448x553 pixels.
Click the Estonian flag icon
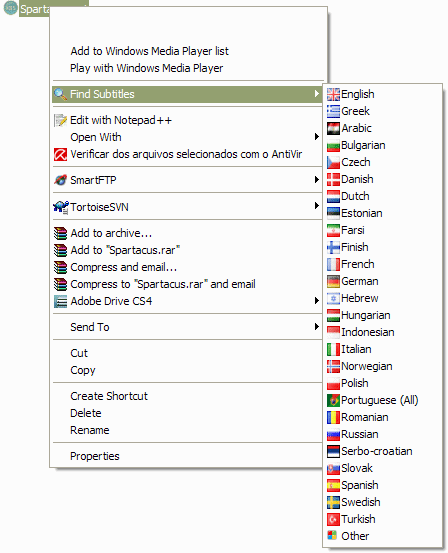[x=333, y=213]
